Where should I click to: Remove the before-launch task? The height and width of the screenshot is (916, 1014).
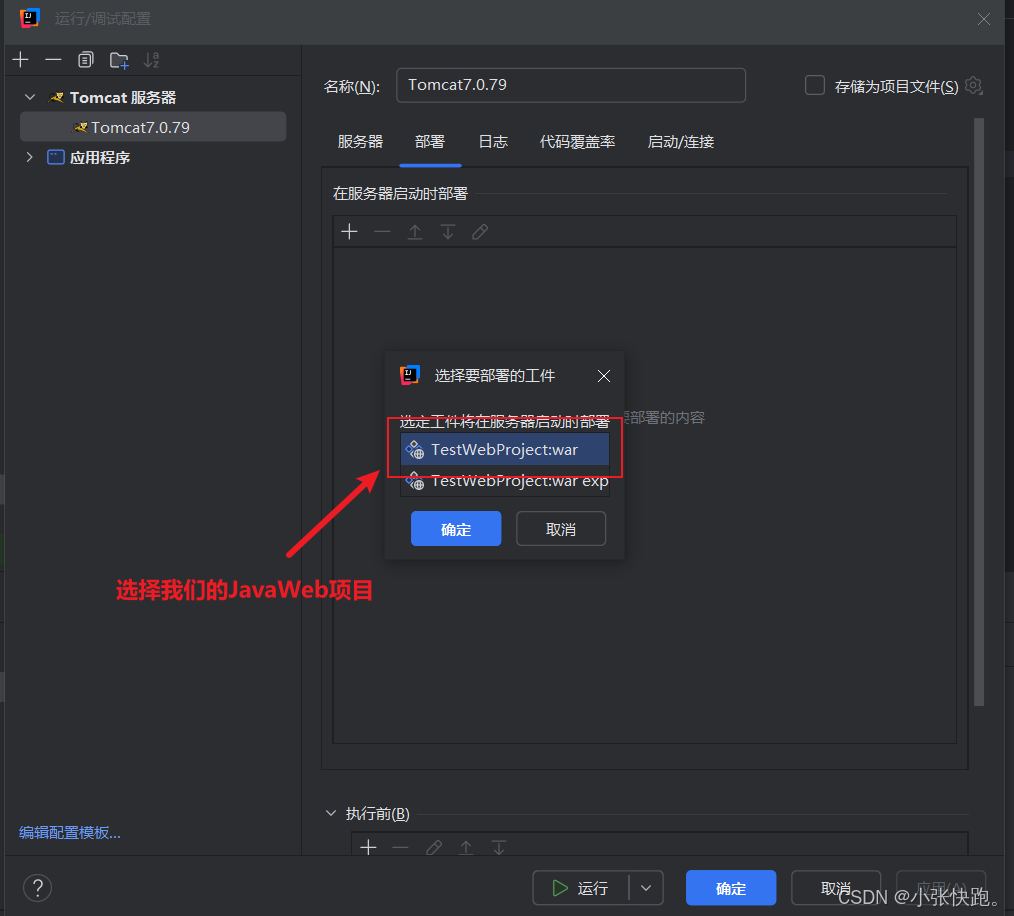click(400, 847)
